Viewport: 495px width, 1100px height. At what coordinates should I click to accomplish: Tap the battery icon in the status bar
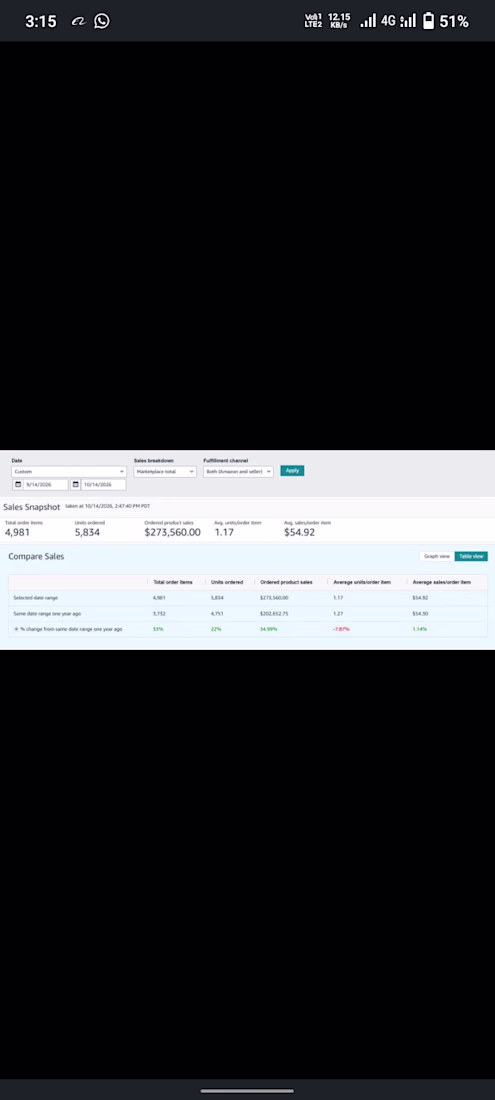(428, 21)
